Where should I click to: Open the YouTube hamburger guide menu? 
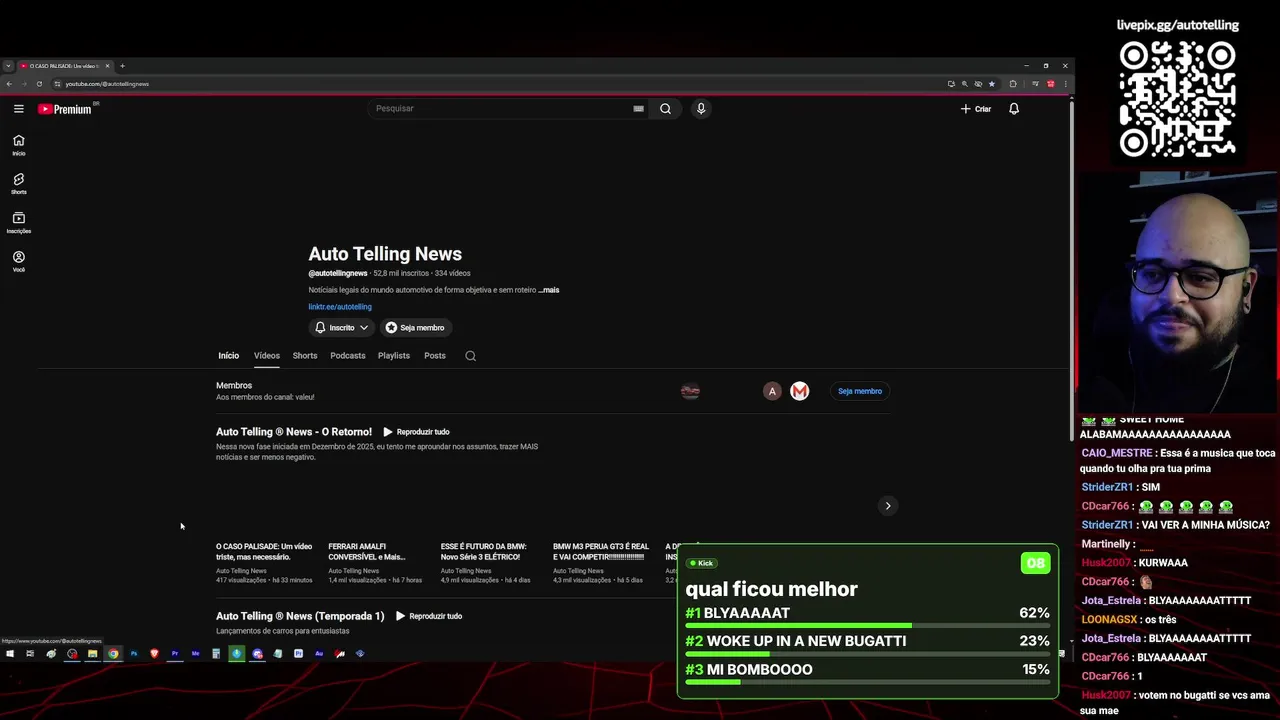pyautogui.click(x=18, y=109)
